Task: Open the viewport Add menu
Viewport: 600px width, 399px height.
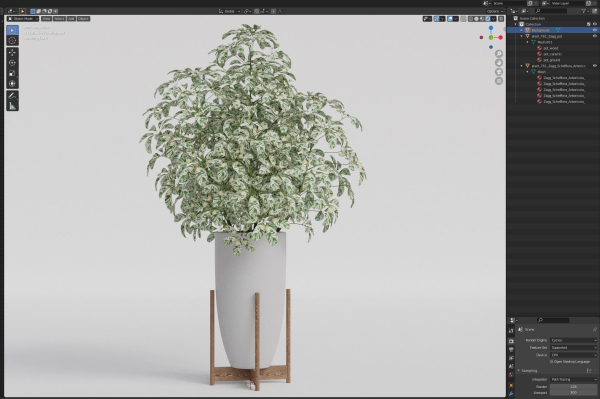Action: pyautogui.click(x=71, y=19)
